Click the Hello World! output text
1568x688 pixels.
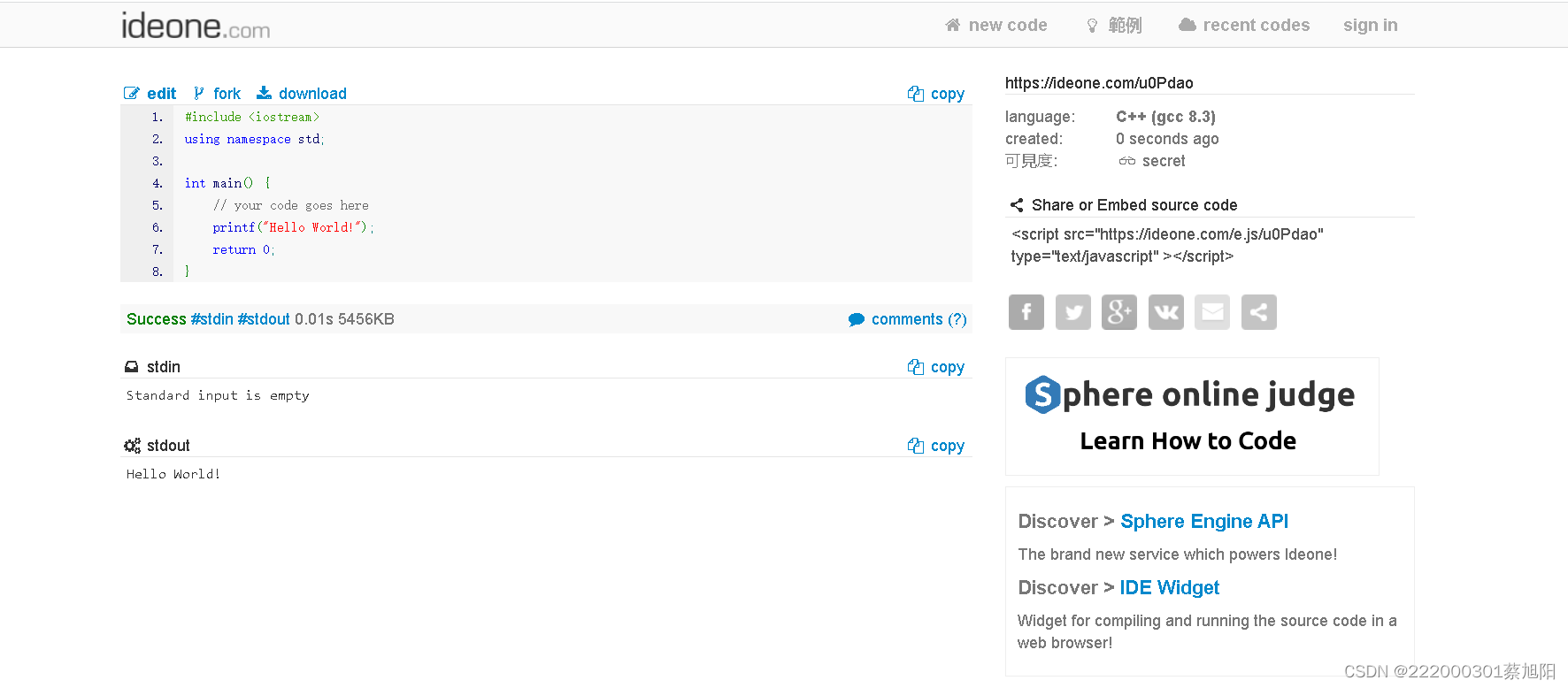pyautogui.click(x=173, y=474)
